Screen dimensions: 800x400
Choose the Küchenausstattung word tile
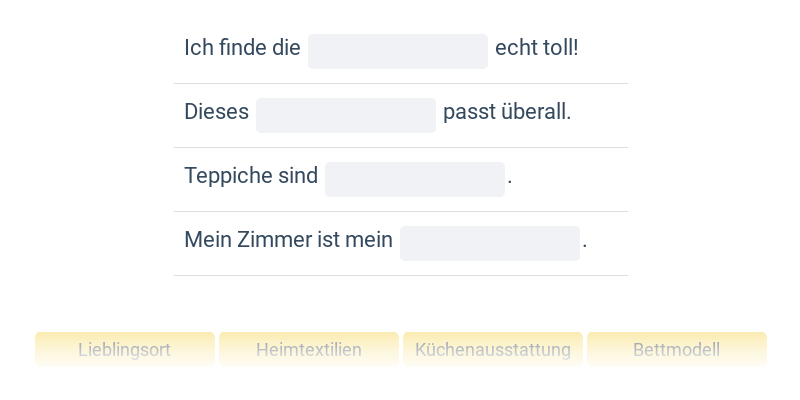click(493, 349)
